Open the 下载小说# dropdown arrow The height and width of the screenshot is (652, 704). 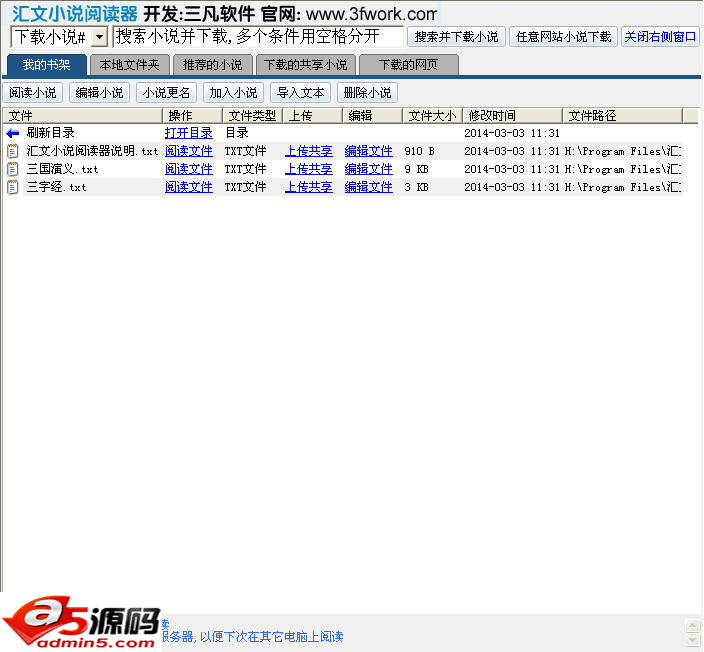click(x=100, y=37)
